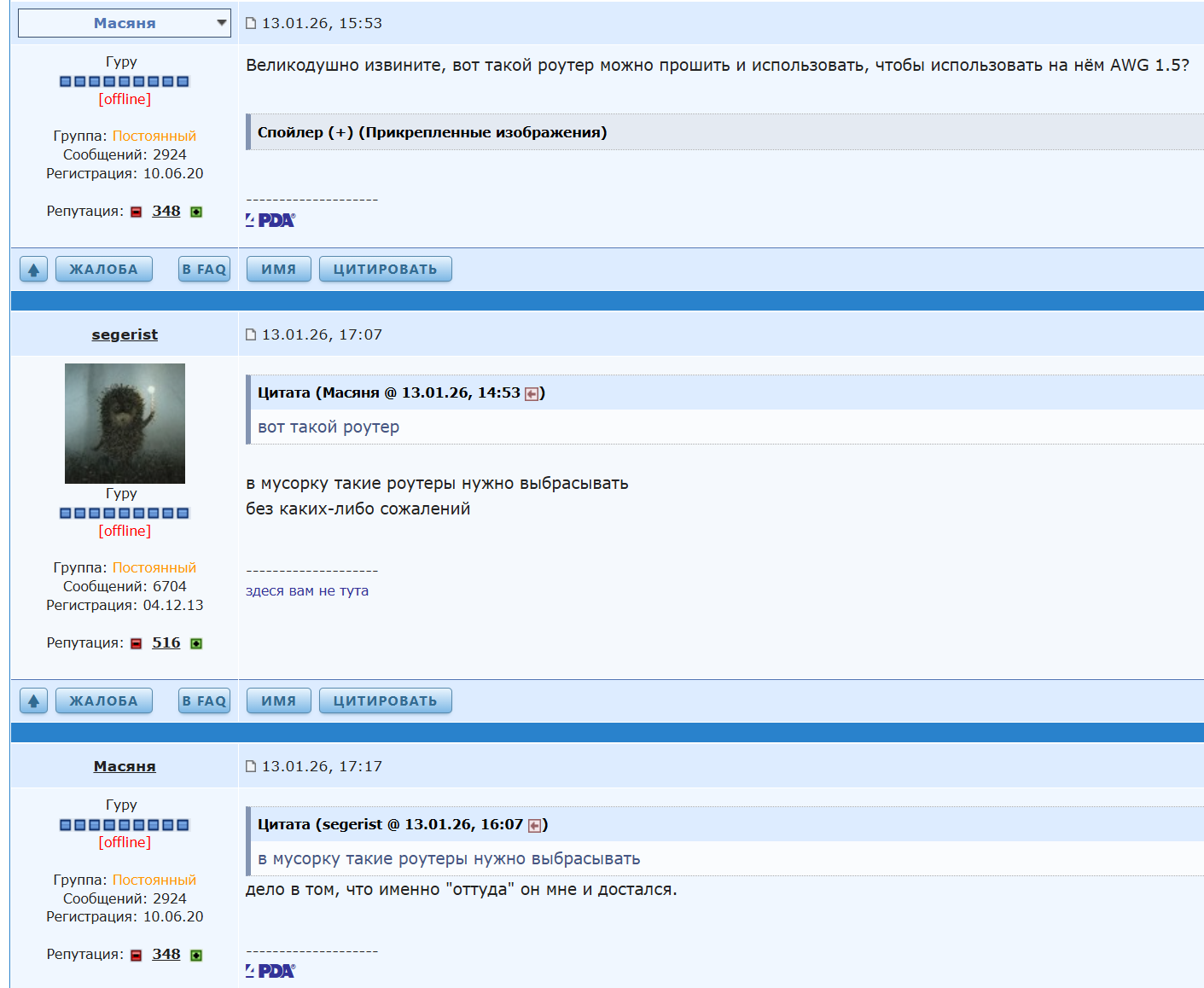Click up arrow icon under first post

tap(33, 270)
